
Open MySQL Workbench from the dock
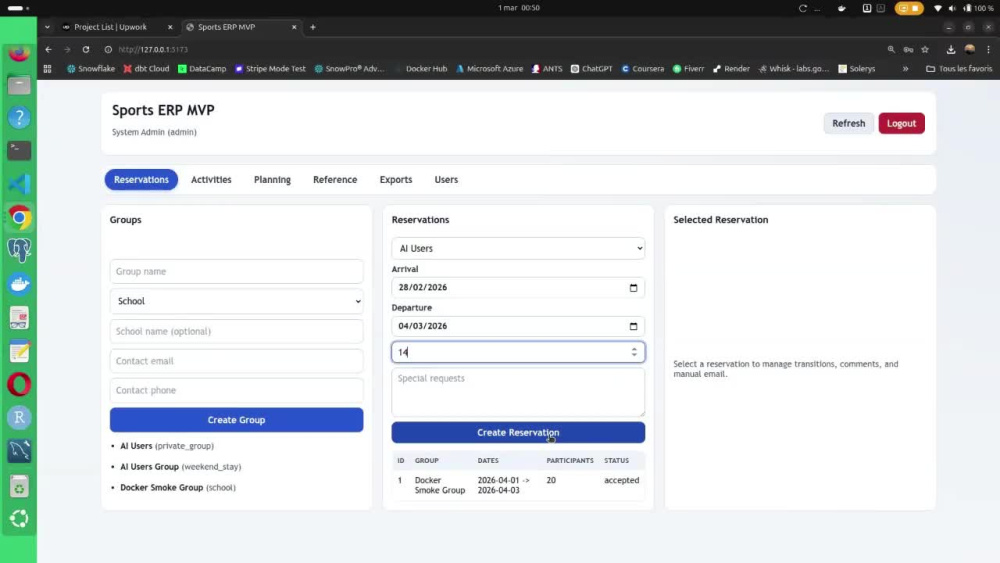pos(19,451)
